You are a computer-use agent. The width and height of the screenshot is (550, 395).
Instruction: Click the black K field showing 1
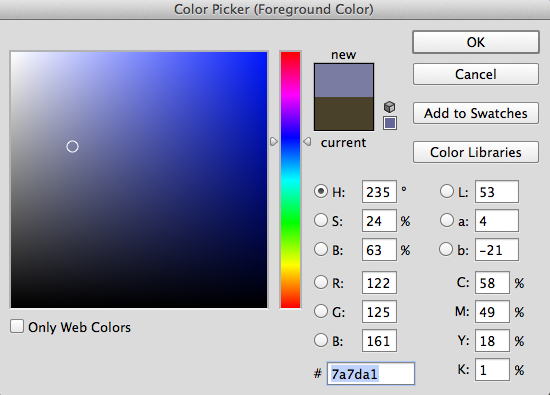click(492, 370)
